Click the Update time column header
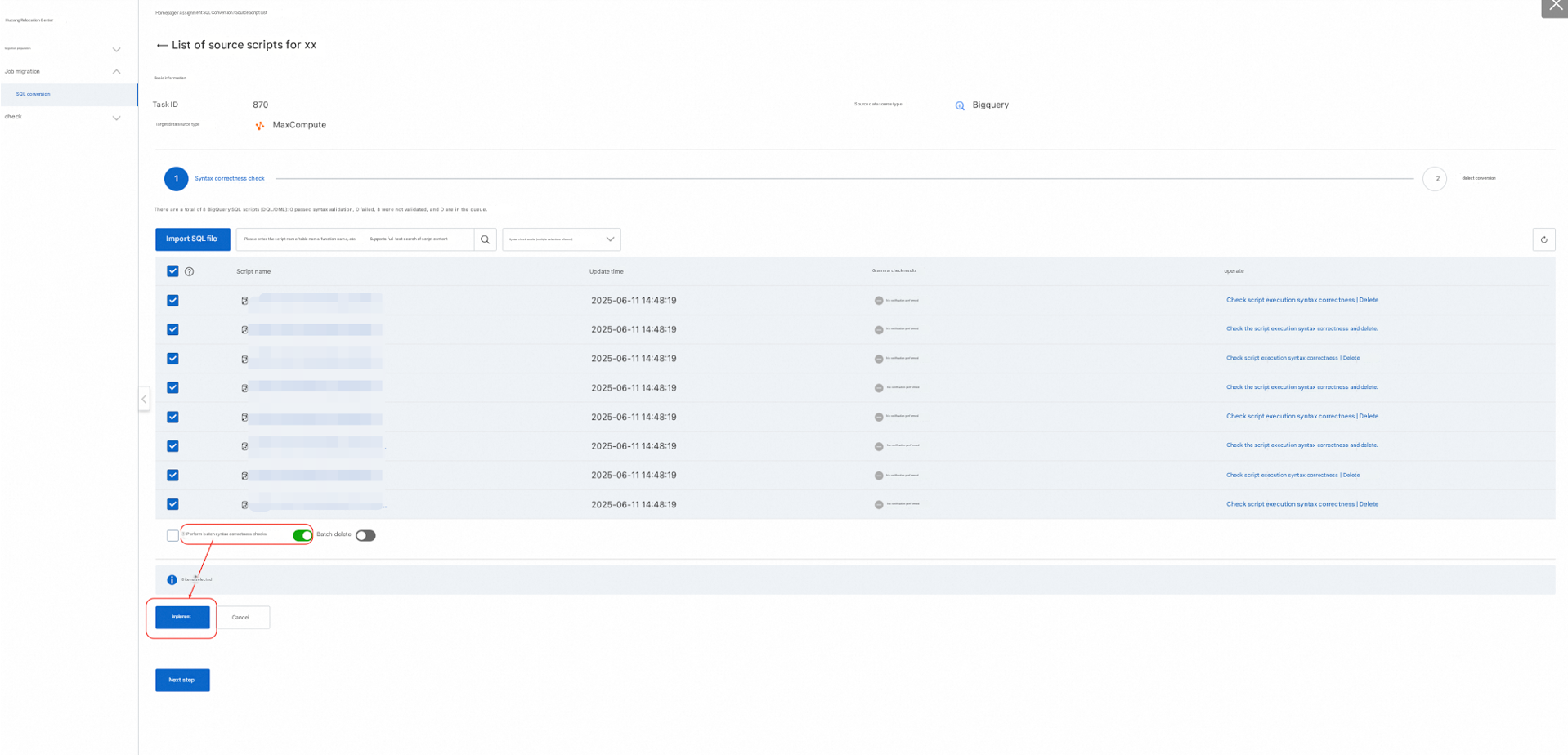1568x755 pixels. coord(607,272)
